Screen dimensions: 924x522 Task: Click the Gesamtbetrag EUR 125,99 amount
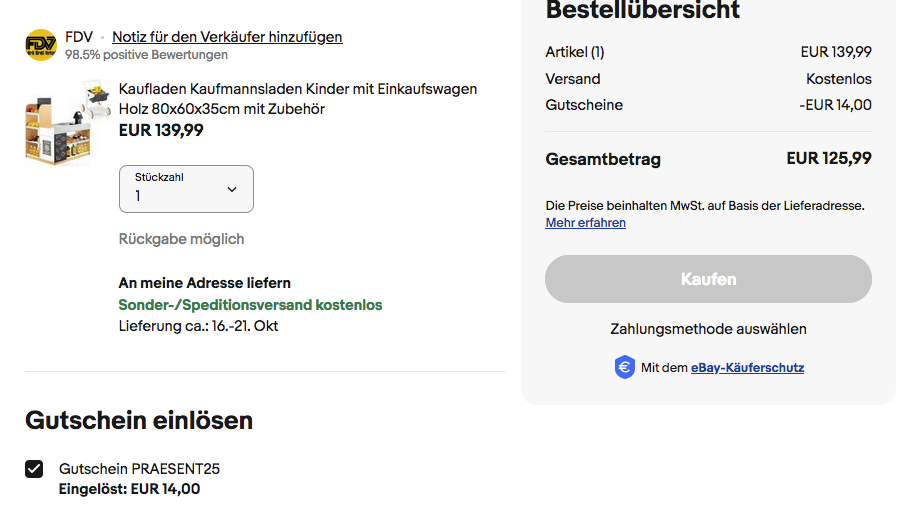click(x=828, y=158)
